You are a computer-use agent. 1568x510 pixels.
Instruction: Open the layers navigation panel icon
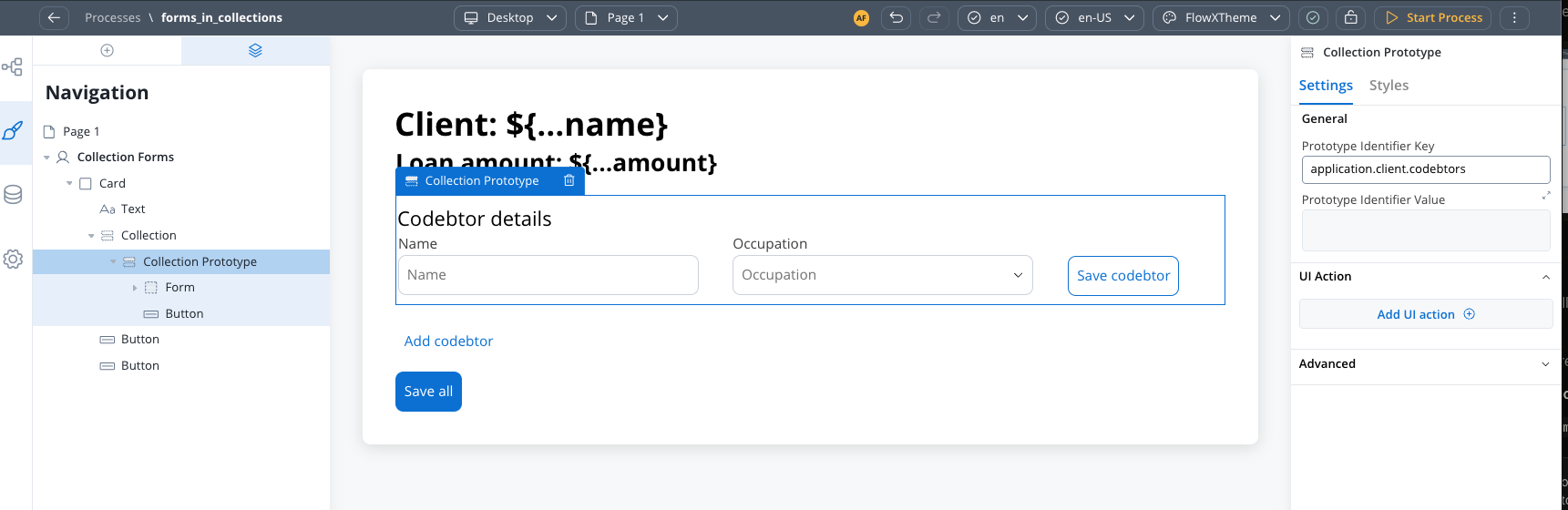tap(255, 50)
